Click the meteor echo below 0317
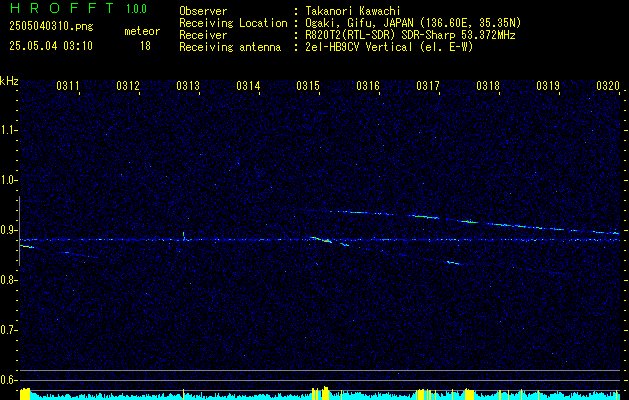Viewport: 629px width, 400px height. (455, 263)
